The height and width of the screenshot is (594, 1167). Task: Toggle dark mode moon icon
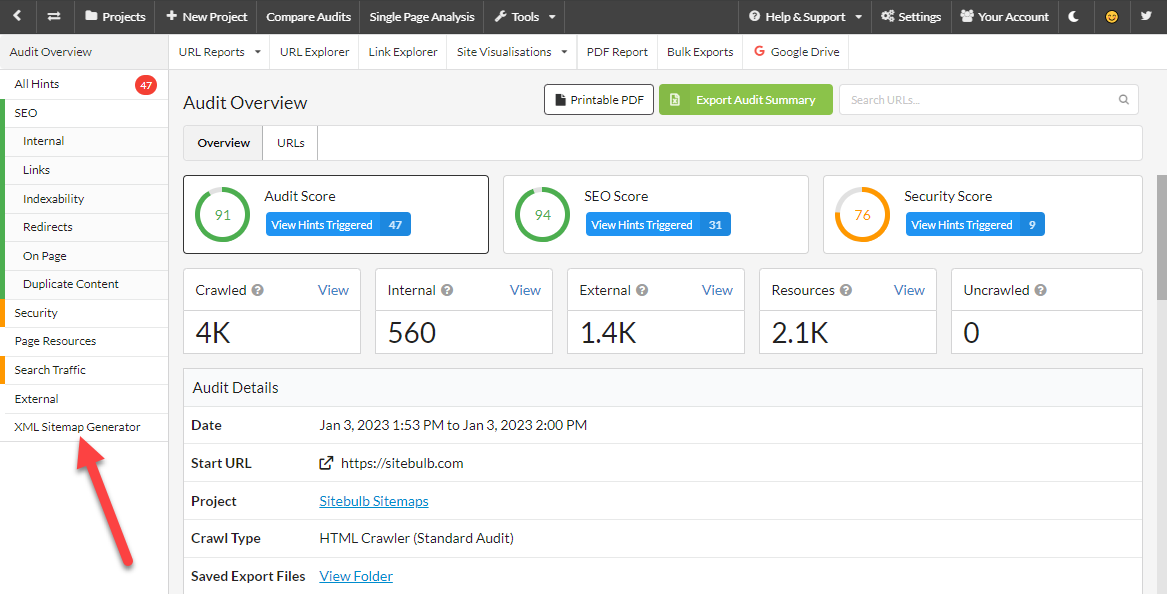tap(1074, 16)
